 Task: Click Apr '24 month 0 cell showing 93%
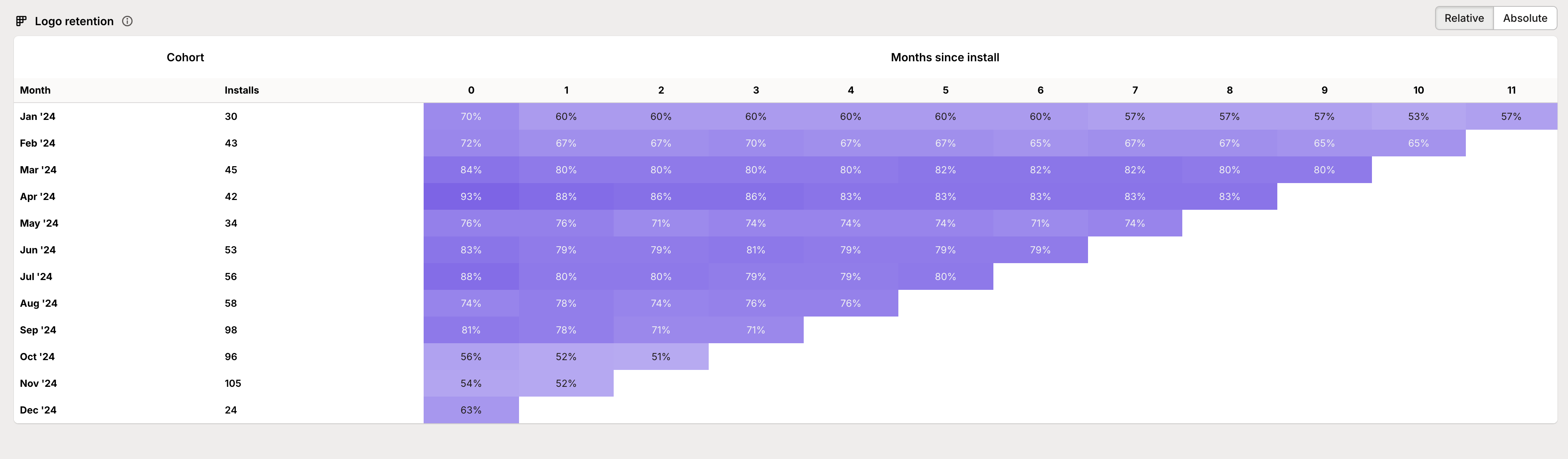click(471, 197)
